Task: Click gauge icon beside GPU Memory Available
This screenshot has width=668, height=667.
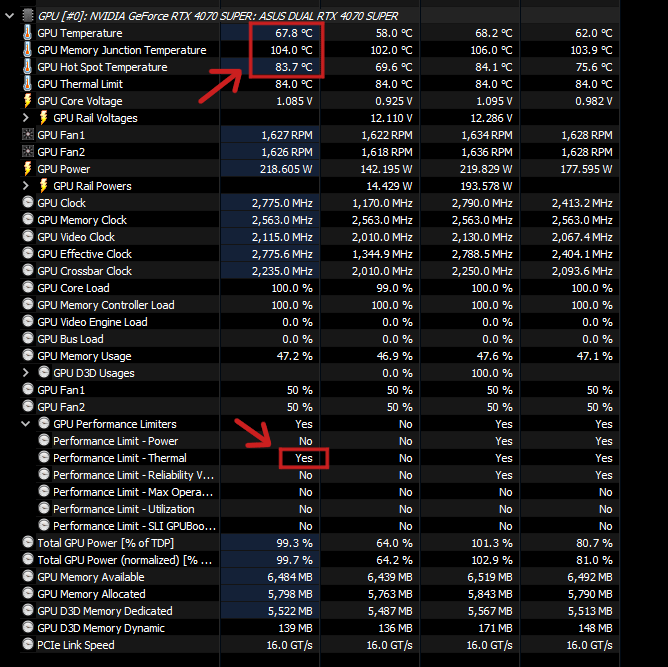Action: [28, 576]
